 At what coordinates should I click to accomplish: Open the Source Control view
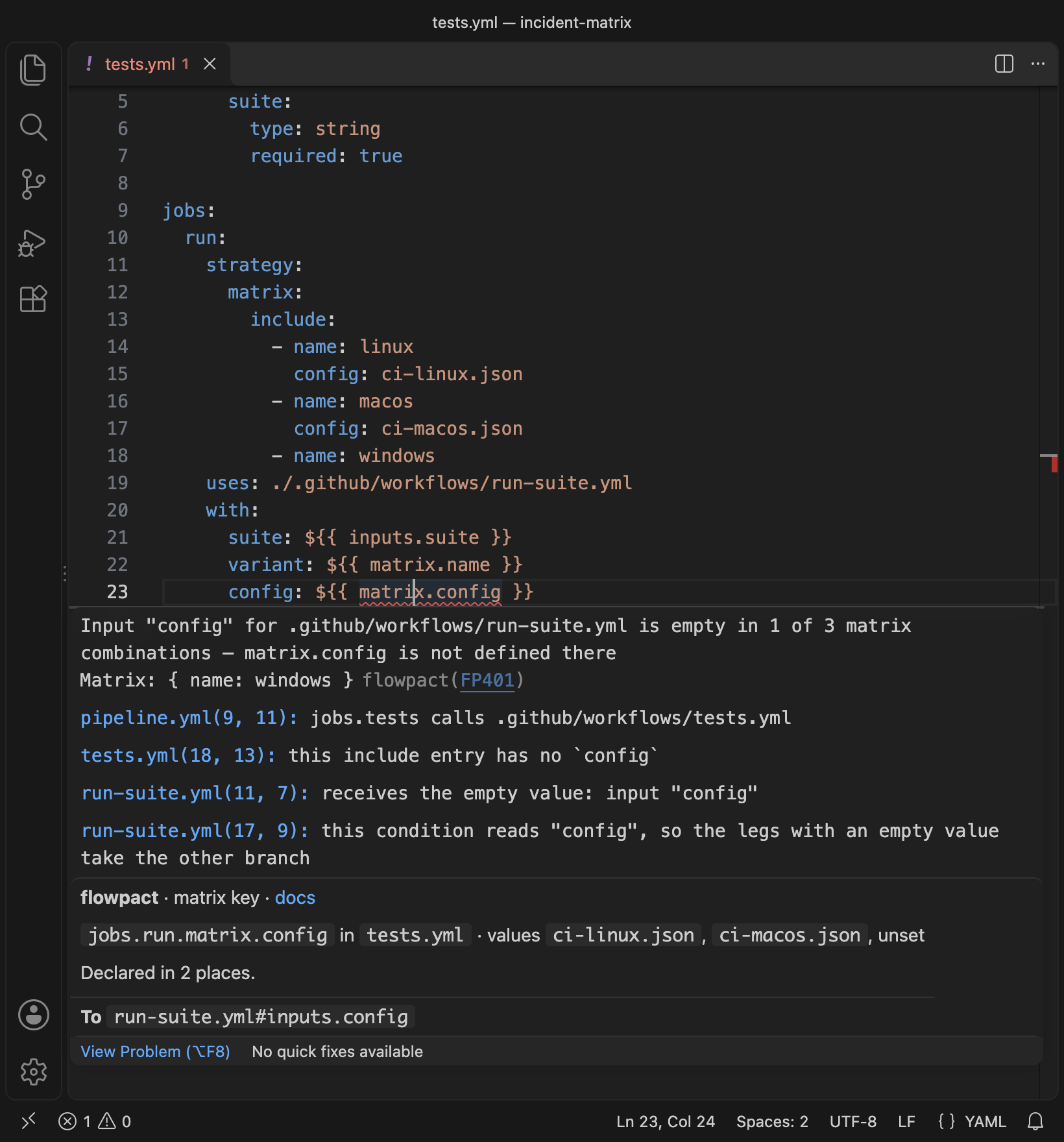click(x=33, y=184)
